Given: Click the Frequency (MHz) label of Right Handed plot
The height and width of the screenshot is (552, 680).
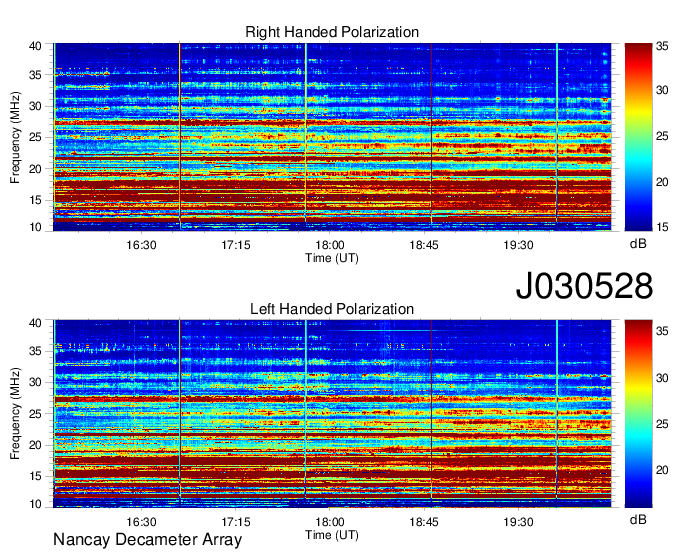Looking at the screenshot, I should 15,137.
